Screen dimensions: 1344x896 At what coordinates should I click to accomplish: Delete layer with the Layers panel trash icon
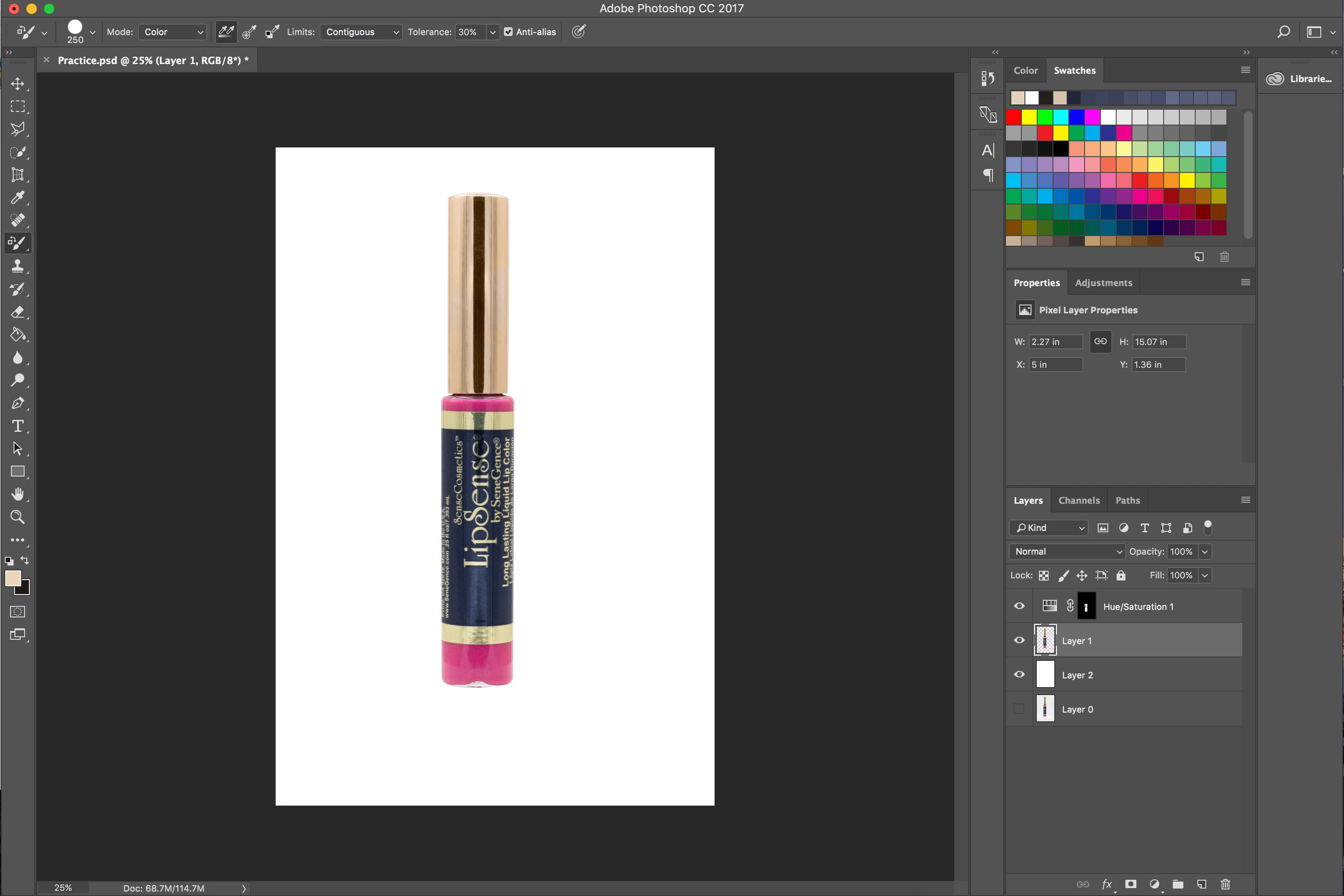(1225, 884)
